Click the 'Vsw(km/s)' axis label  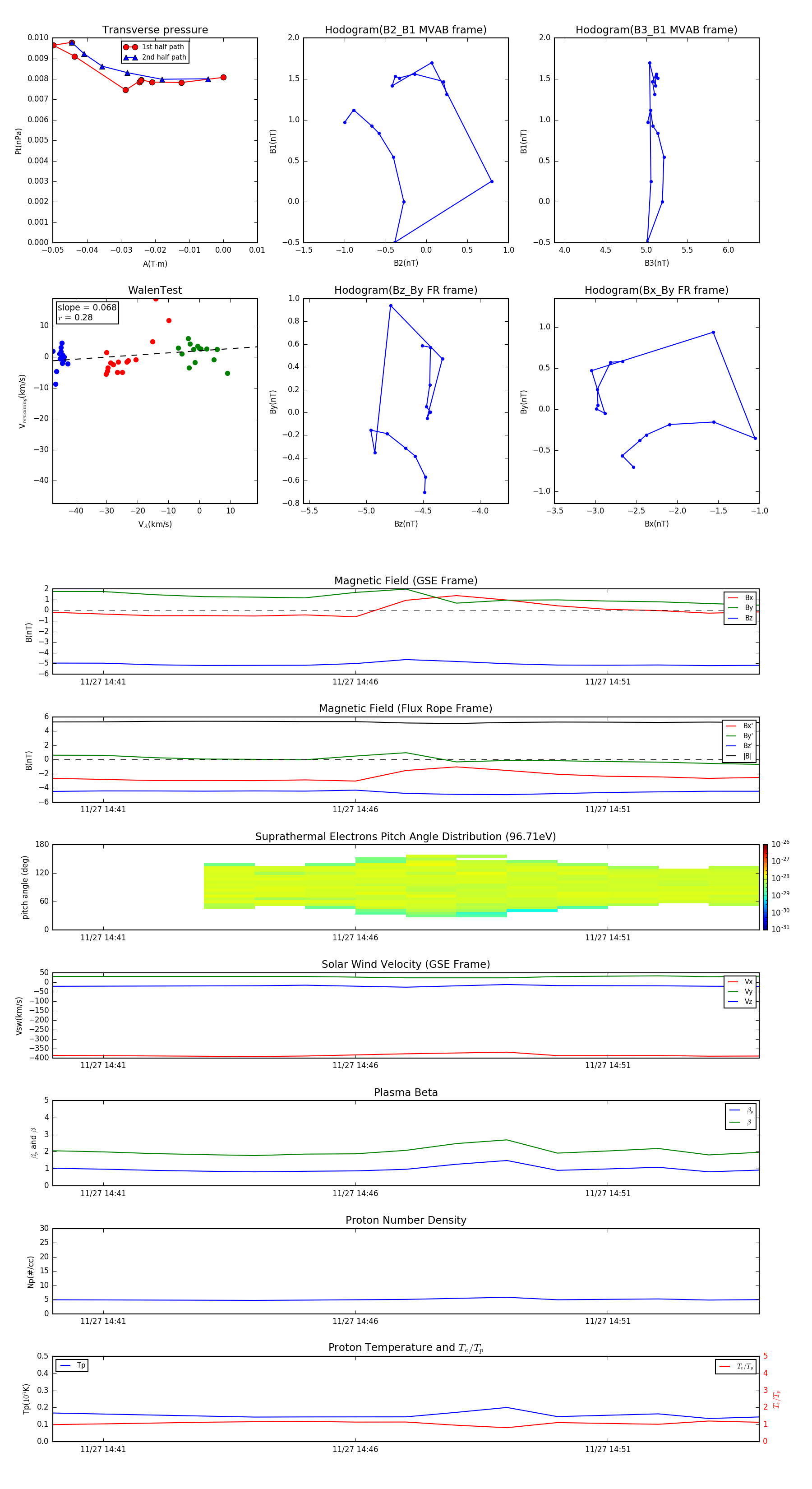tap(18, 1016)
